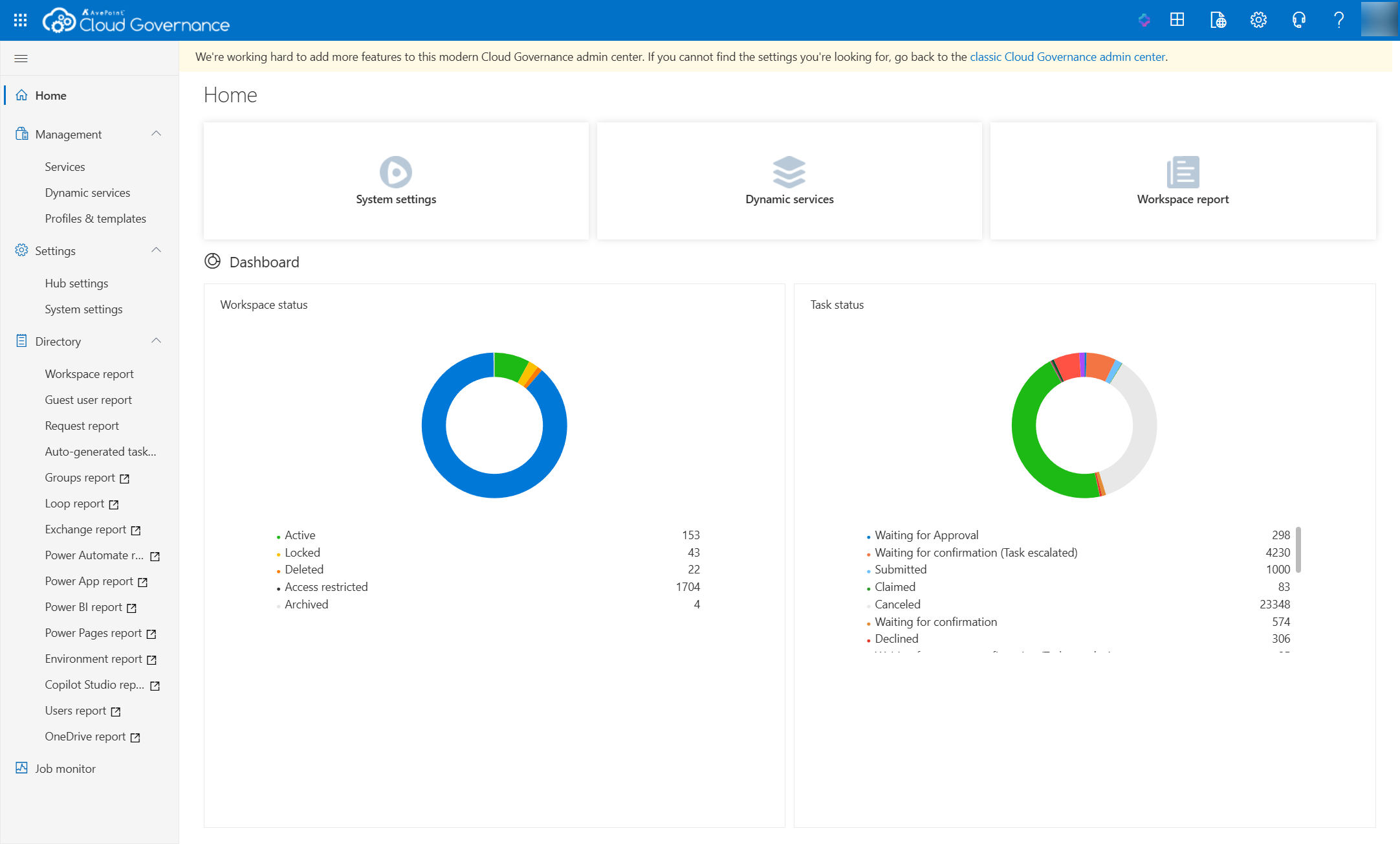Open the app tiles icon in header
Screen dimensions: 1400x844
tap(1177, 20)
